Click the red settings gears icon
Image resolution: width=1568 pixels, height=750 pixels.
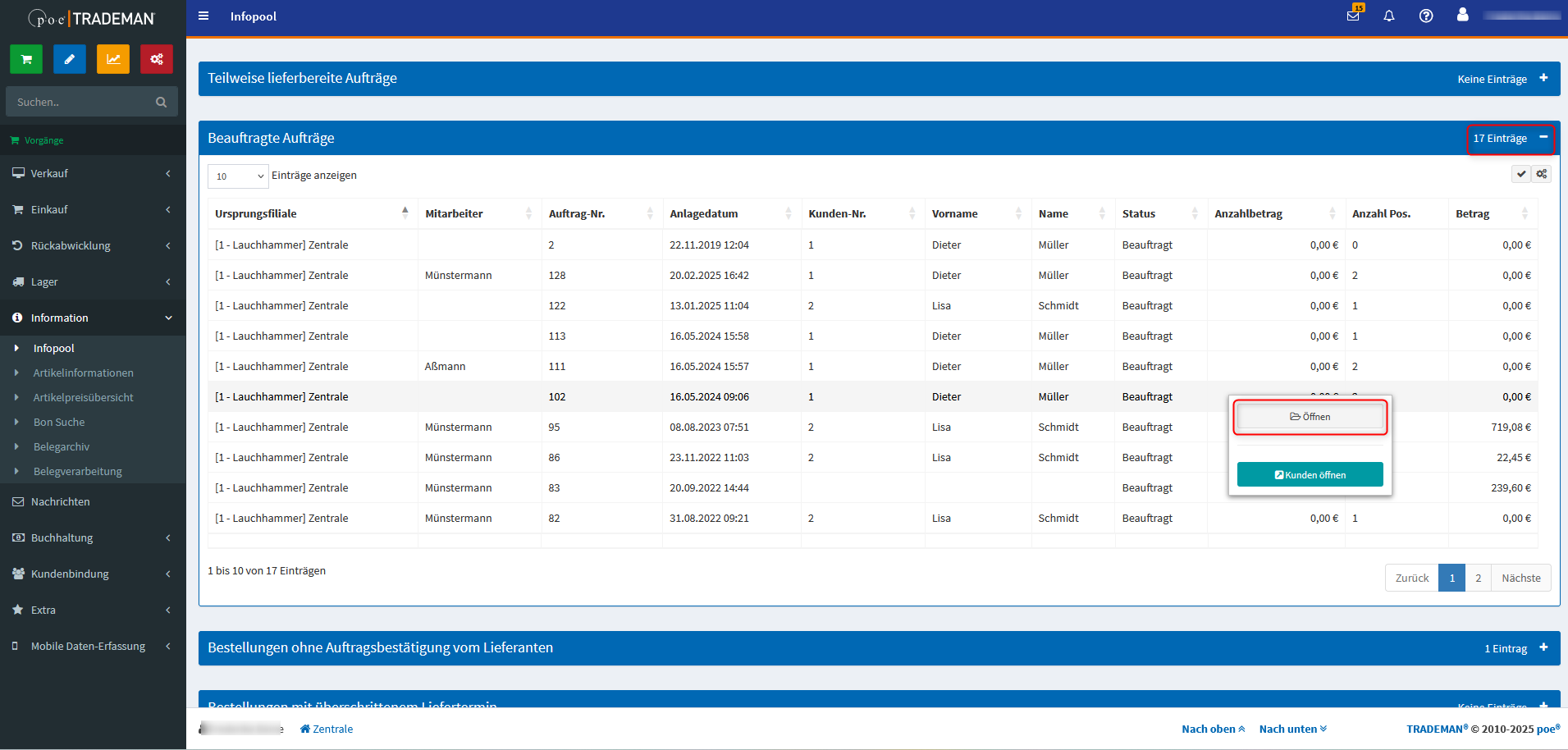tap(157, 59)
